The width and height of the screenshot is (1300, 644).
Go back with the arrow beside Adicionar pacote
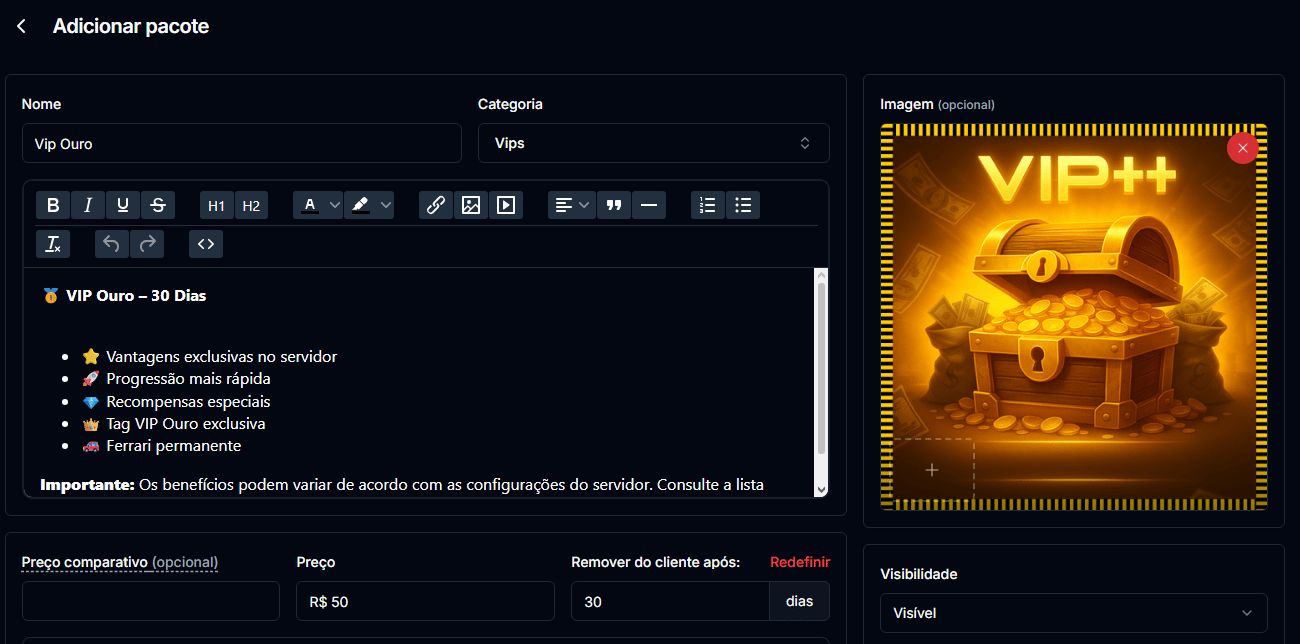coord(21,27)
